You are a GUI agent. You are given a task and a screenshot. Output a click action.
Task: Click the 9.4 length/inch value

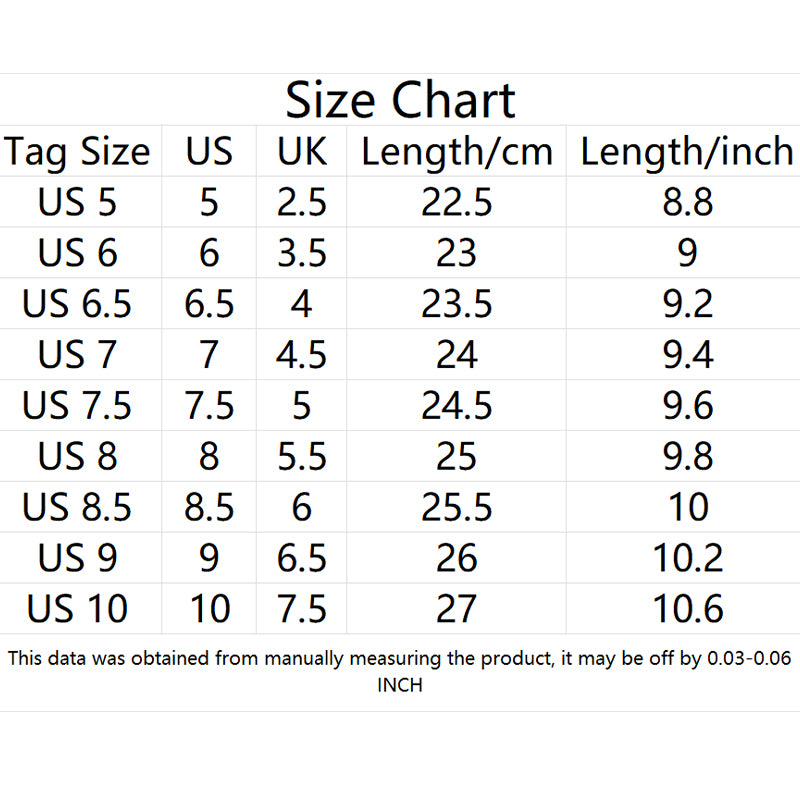pos(687,355)
